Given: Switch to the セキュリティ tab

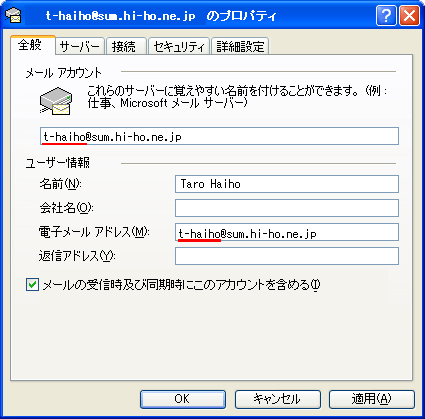Looking at the screenshot, I should [178, 46].
